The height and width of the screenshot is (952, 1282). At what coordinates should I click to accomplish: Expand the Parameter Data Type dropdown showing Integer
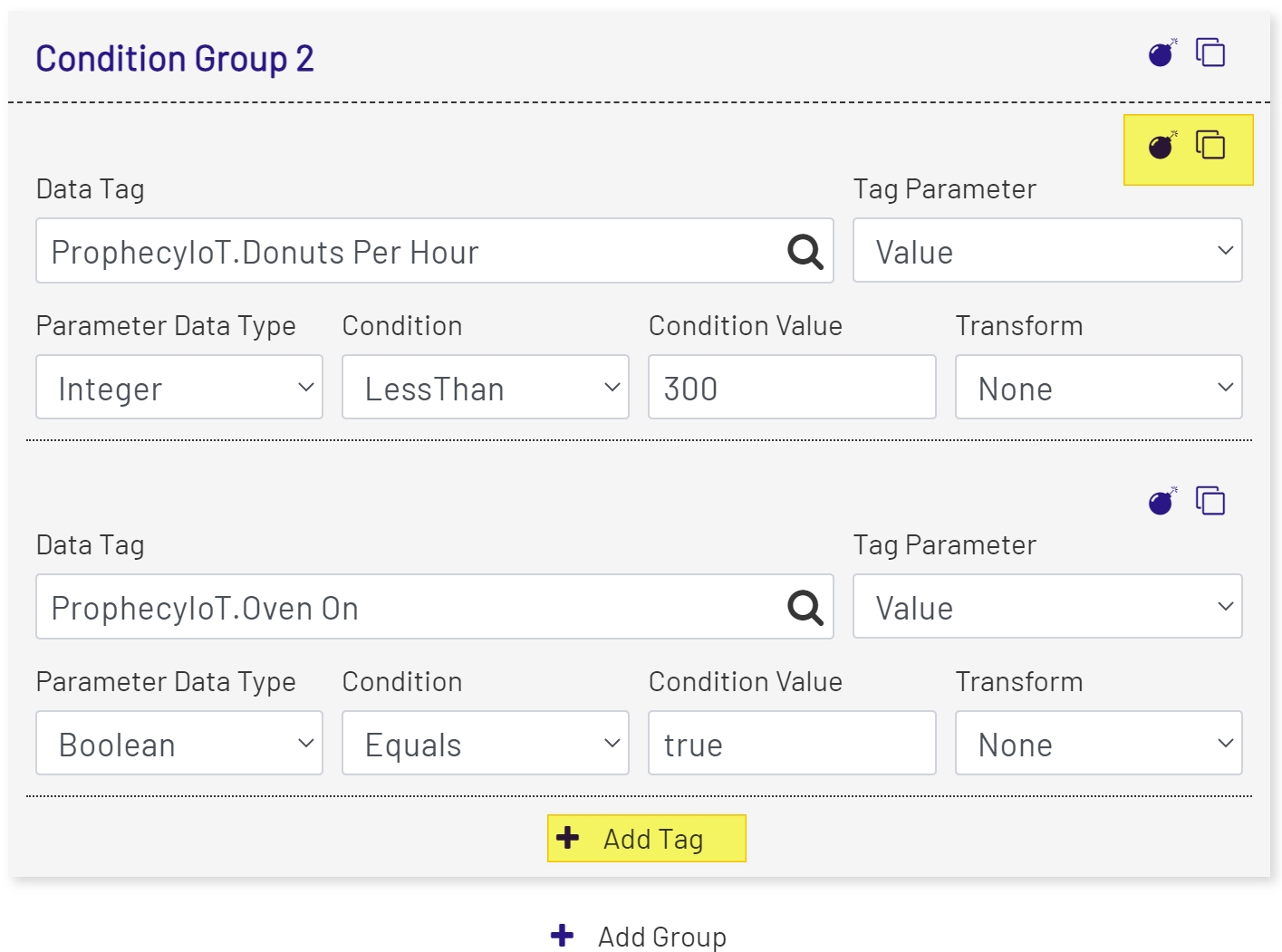click(x=178, y=388)
